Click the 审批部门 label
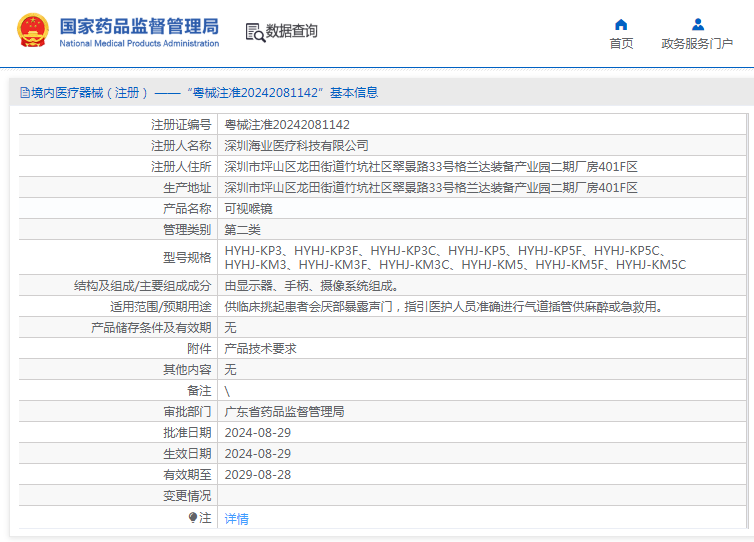This screenshot has height=542, width=754. (187, 412)
